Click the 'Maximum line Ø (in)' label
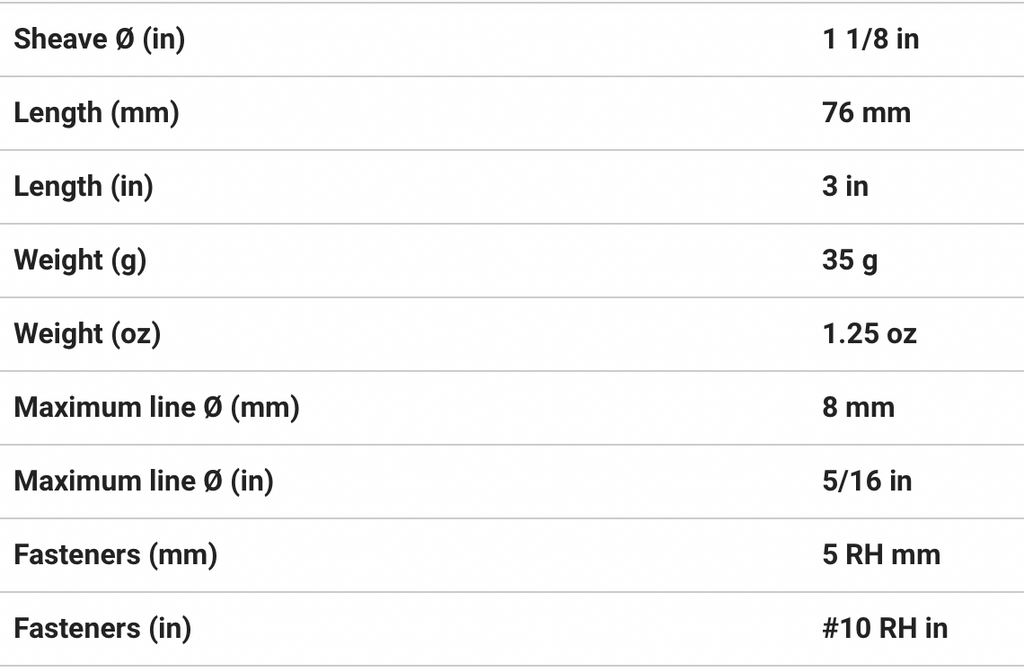This screenshot has width=1024, height=672. tap(143, 481)
